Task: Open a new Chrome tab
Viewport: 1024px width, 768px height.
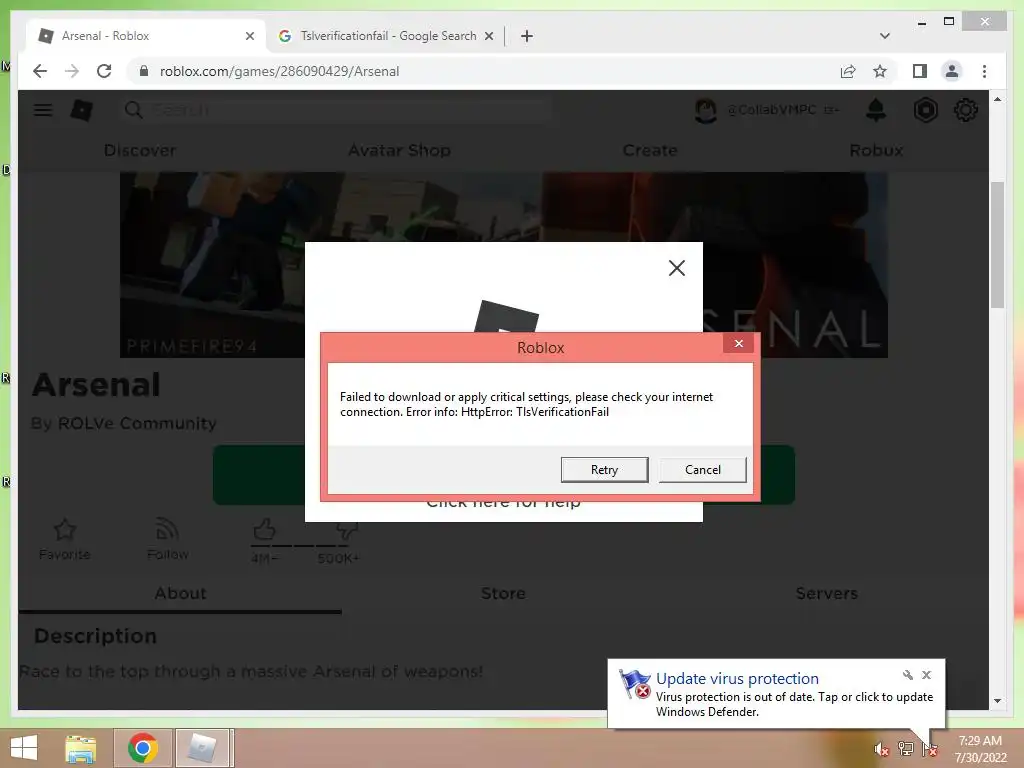Action: click(x=527, y=36)
